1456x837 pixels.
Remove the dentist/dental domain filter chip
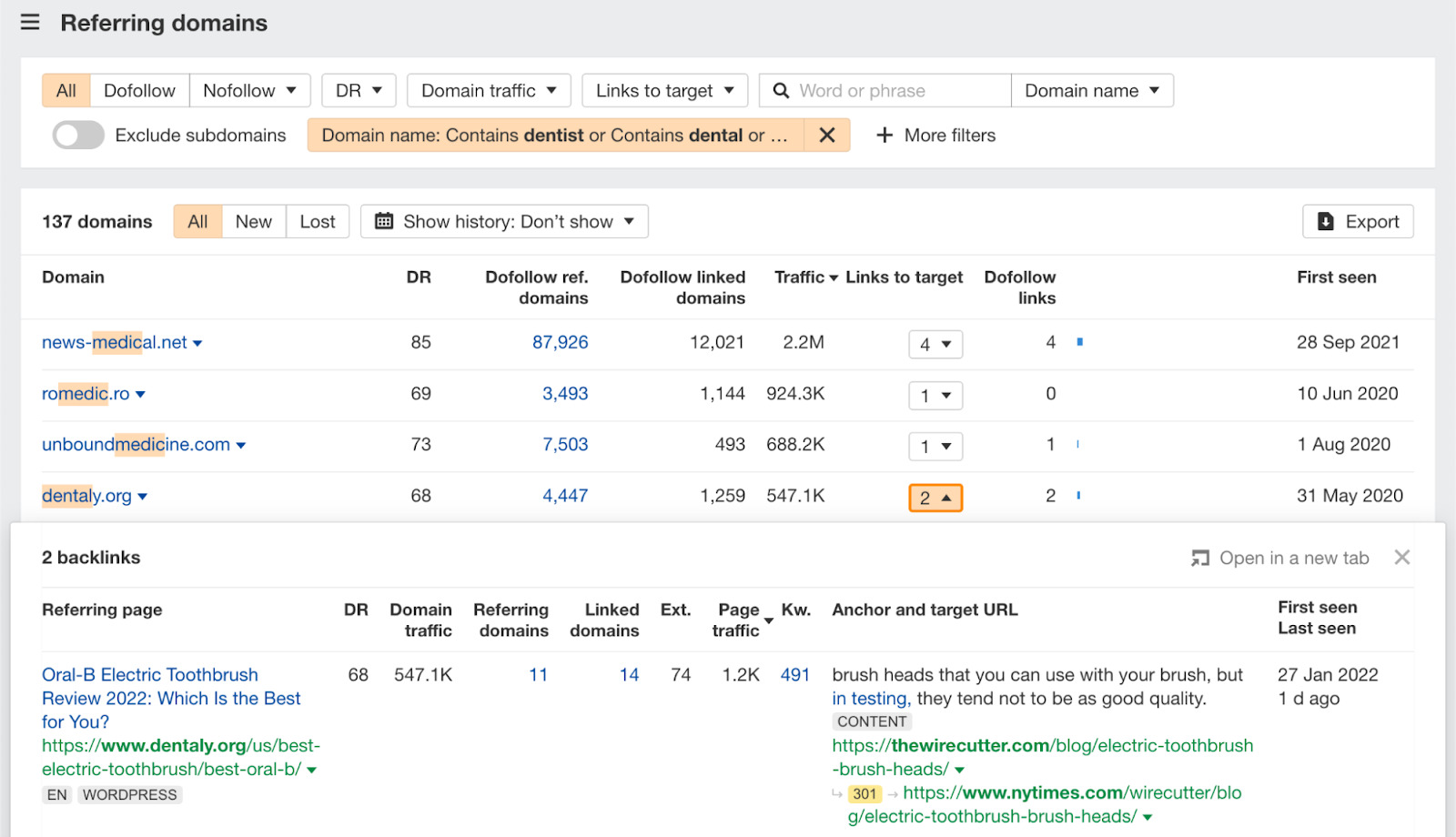click(827, 135)
